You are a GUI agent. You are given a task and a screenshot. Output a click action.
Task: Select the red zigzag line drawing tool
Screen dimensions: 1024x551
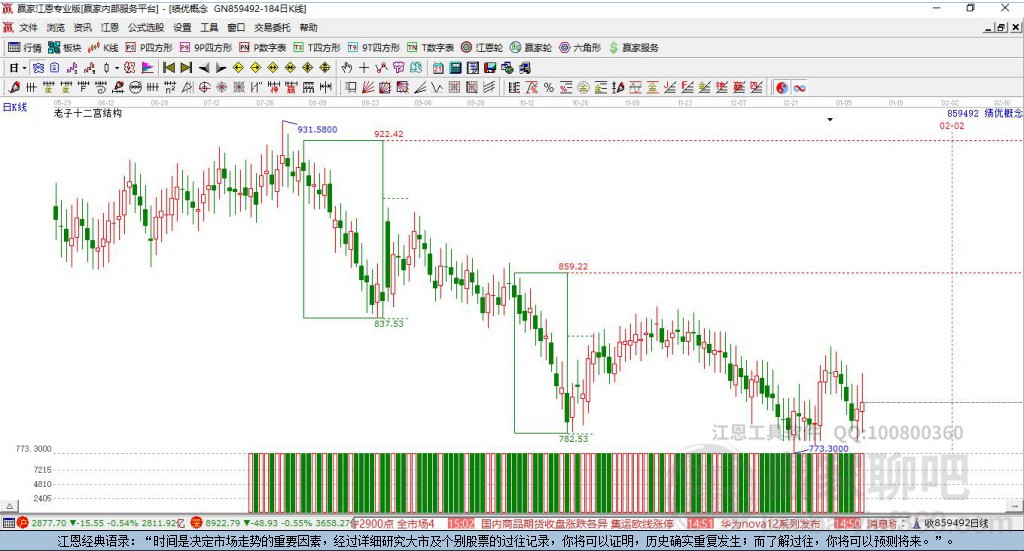381,68
